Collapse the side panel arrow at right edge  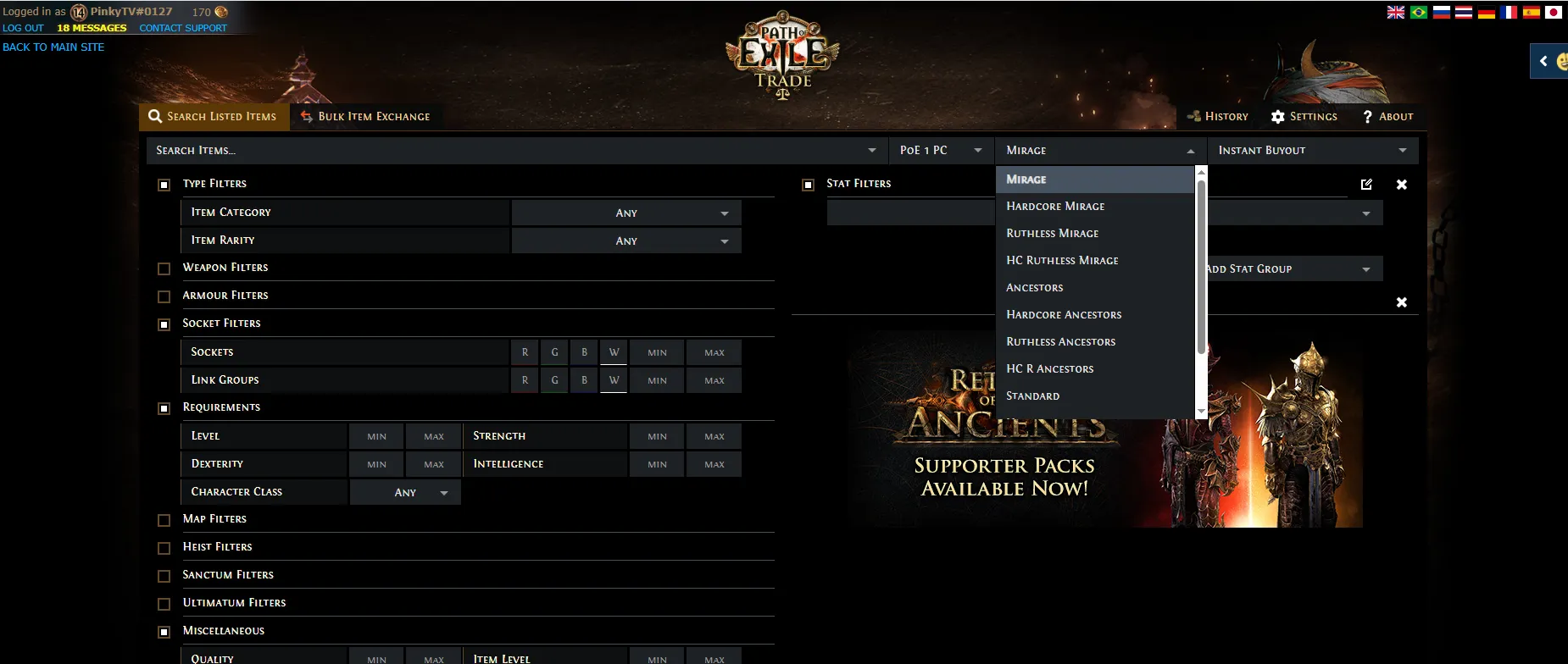tap(1543, 61)
